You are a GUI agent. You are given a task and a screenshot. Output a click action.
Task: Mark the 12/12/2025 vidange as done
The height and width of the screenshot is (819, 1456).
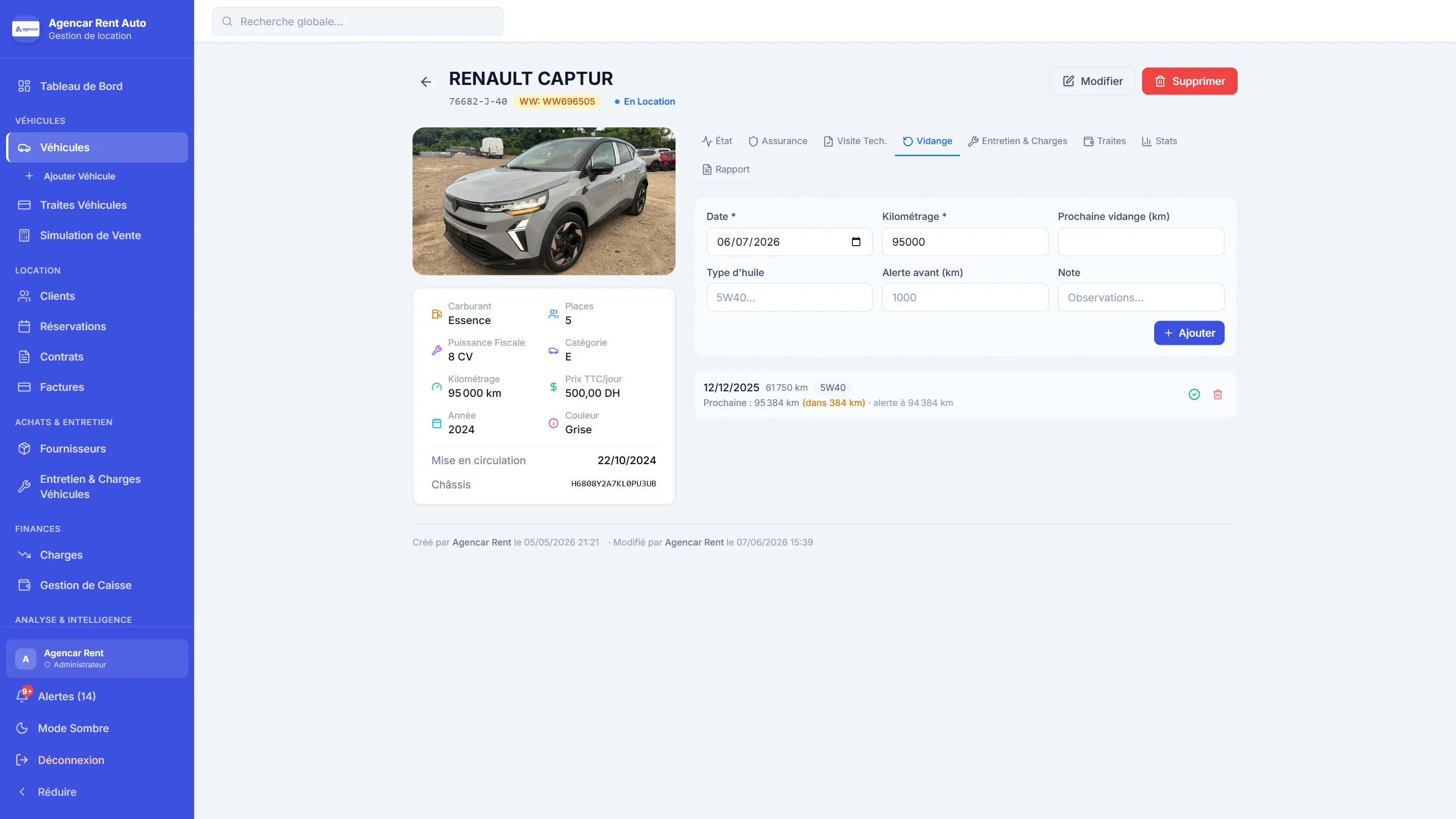point(1194,394)
